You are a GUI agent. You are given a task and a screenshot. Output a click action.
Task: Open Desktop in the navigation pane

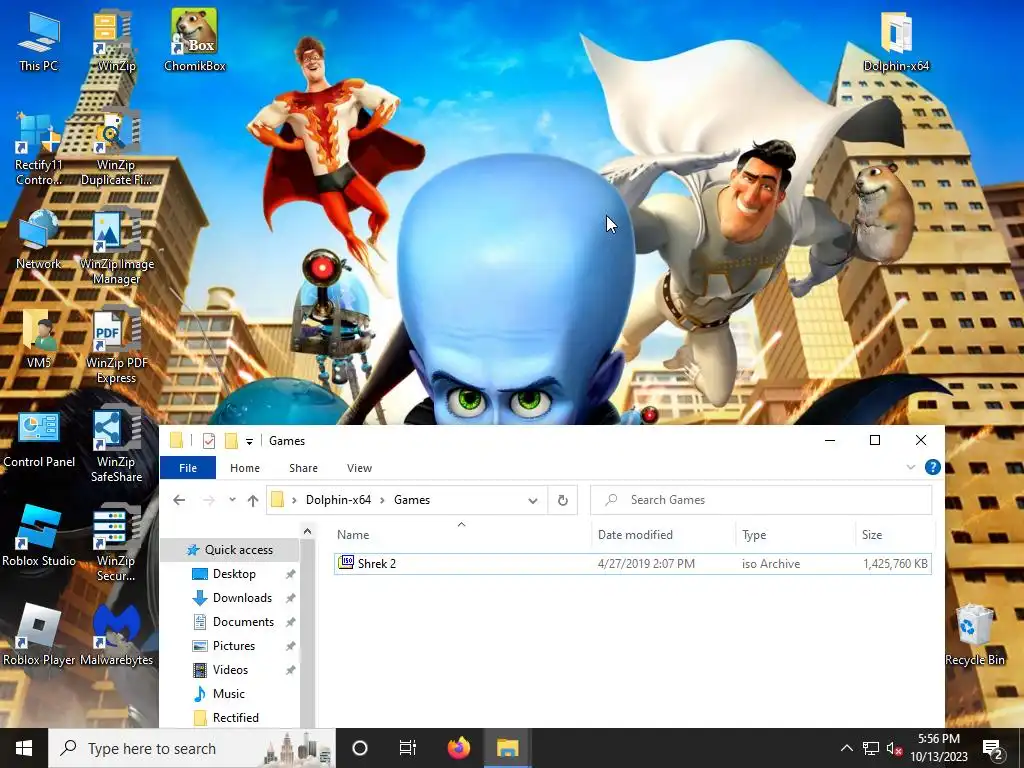pos(234,574)
